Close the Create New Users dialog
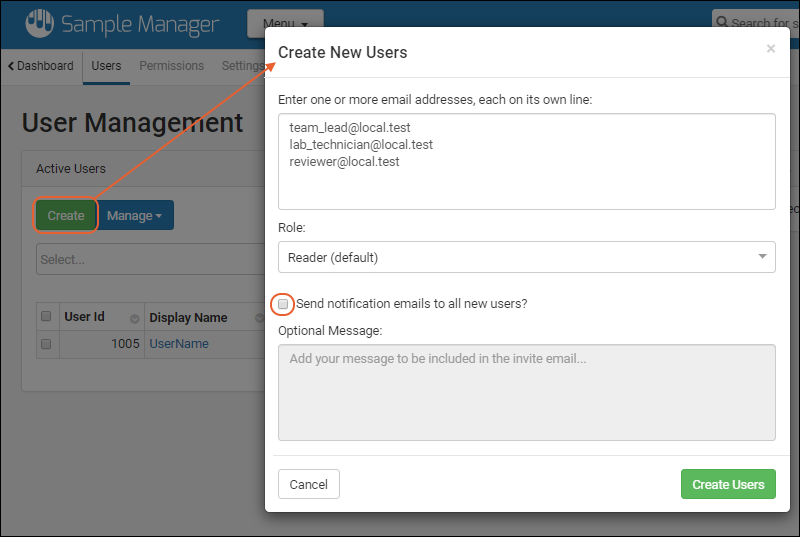 (770, 49)
